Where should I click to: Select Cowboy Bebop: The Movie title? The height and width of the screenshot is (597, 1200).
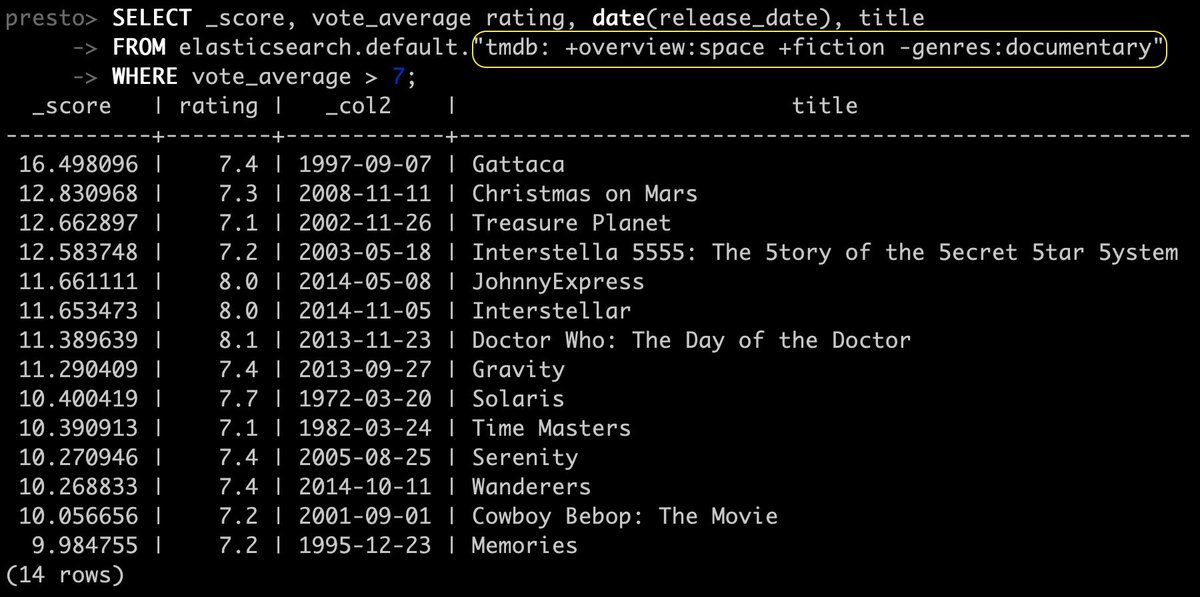pos(624,517)
